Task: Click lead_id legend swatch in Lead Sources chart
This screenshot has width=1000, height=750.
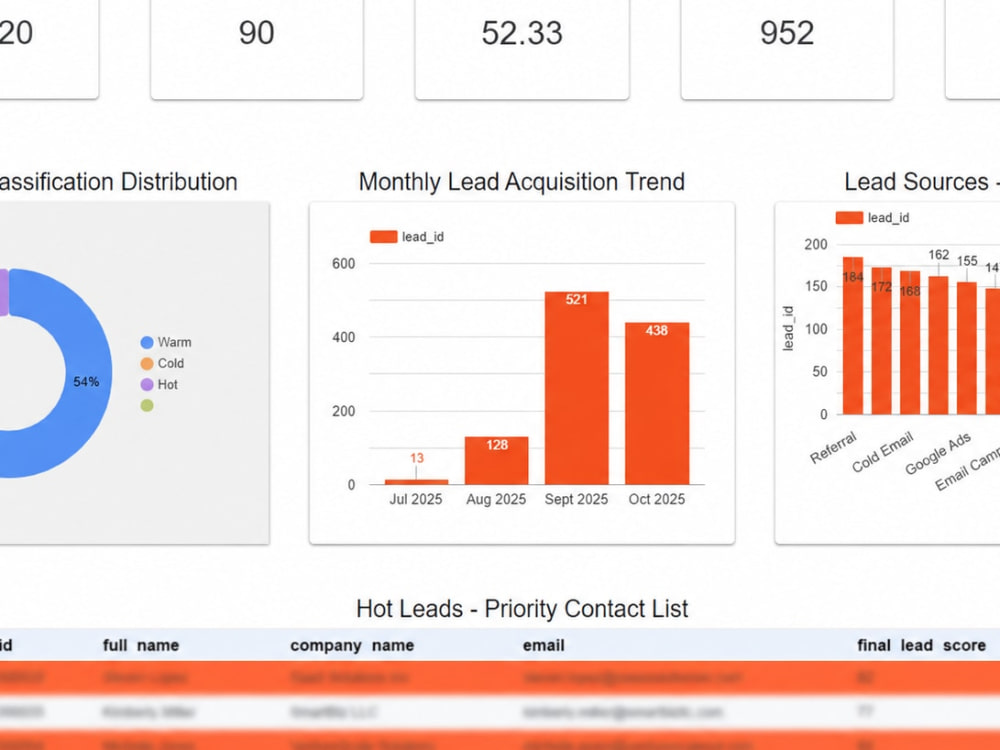Action: 849,217
